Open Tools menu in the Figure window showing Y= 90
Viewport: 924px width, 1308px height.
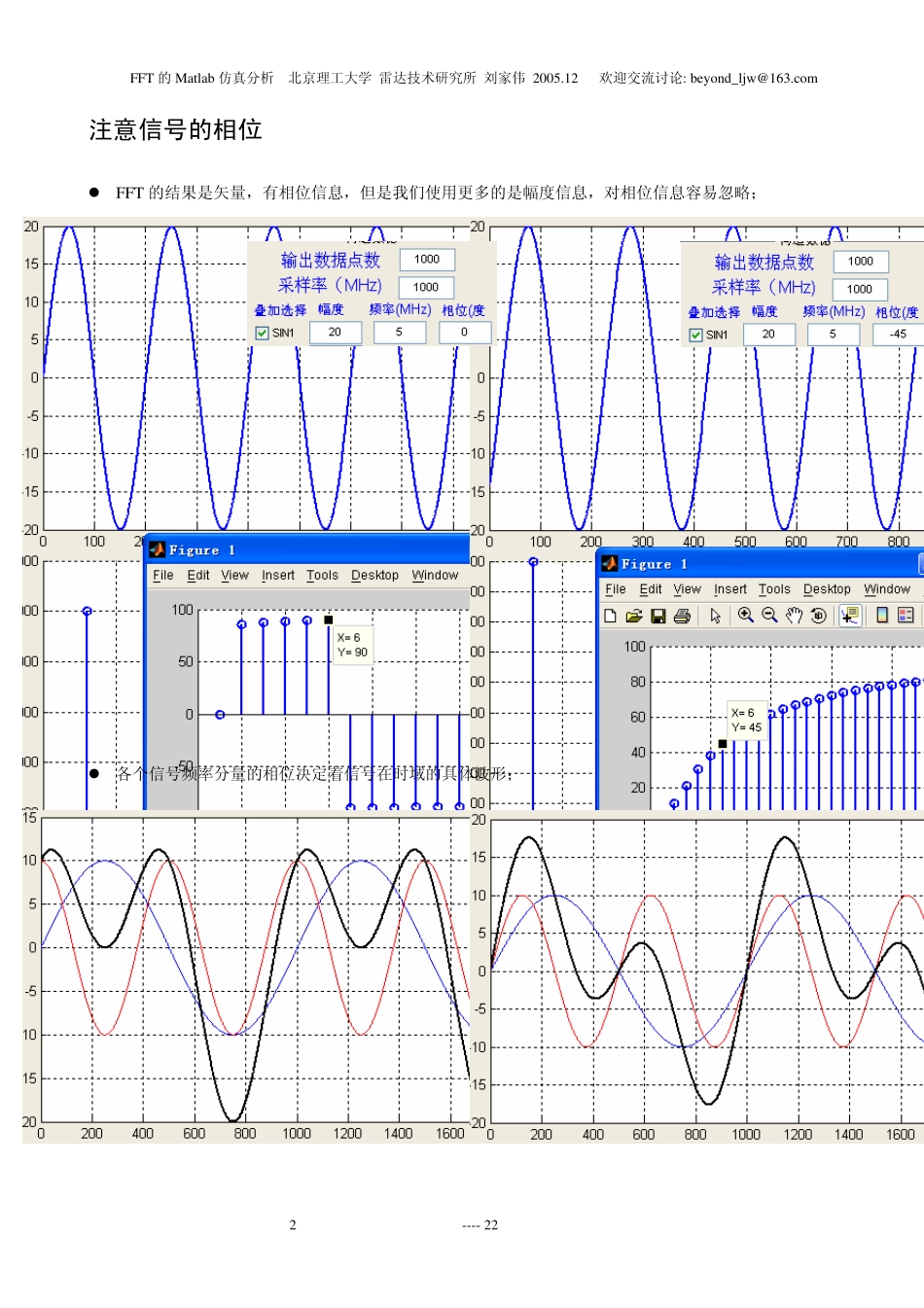(x=322, y=576)
